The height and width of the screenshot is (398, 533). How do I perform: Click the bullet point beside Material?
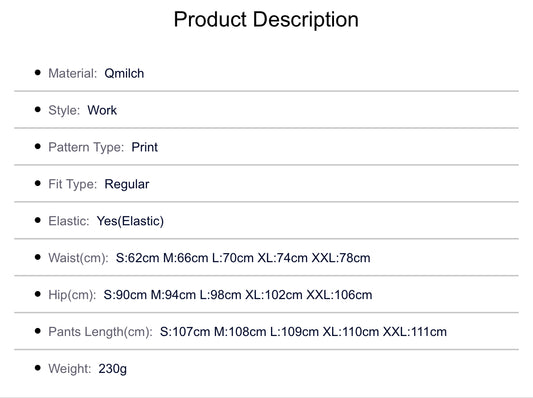(x=38, y=72)
